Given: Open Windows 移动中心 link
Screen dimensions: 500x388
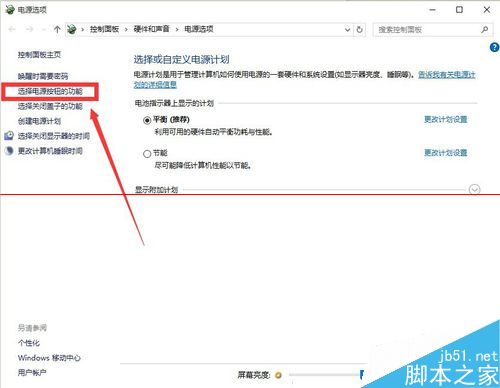Looking at the screenshot, I should click(49, 358).
